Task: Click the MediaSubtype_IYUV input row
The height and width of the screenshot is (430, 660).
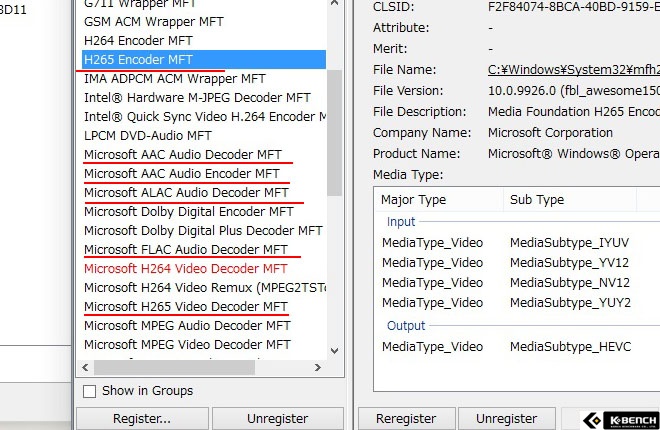Action: pos(517,243)
